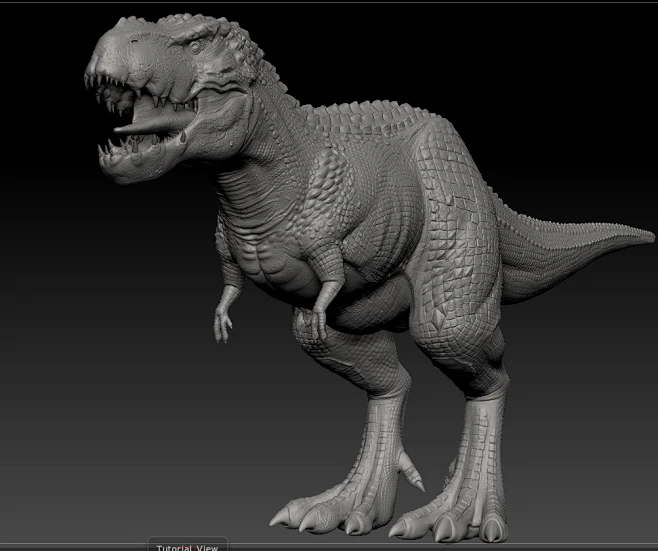Click empty canvas background below the tail
Viewport: 658px width, 551px height.
[x=590, y=400]
